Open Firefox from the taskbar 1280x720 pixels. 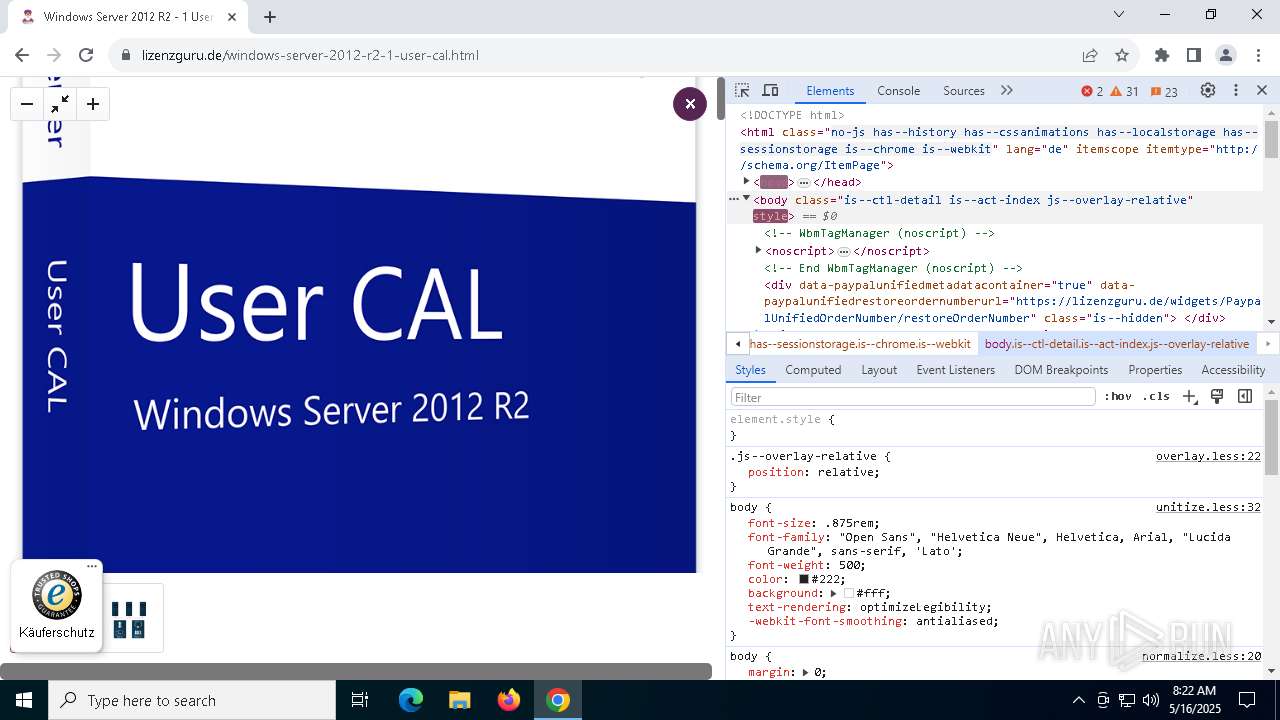[509, 700]
